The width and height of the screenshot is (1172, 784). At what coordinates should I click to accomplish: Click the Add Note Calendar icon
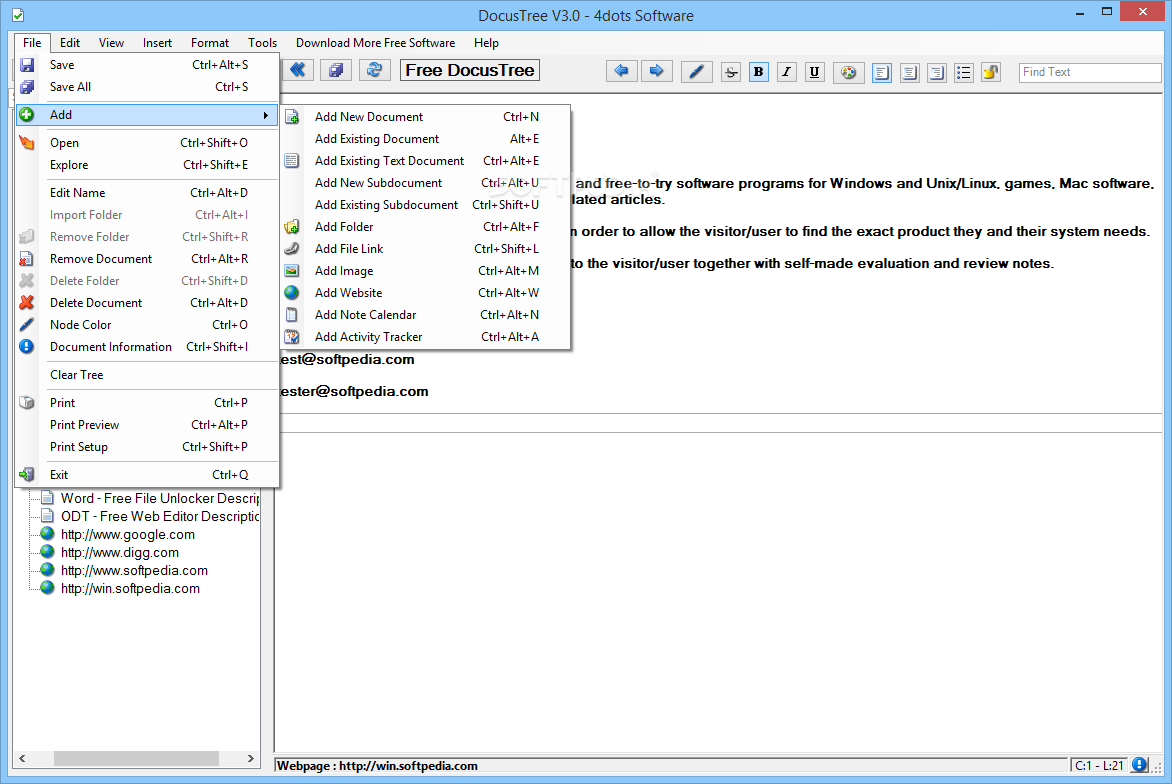(x=292, y=315)
